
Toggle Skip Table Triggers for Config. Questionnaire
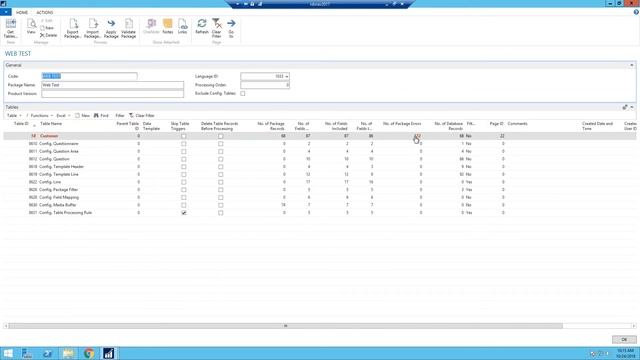(x=184, y=144)
